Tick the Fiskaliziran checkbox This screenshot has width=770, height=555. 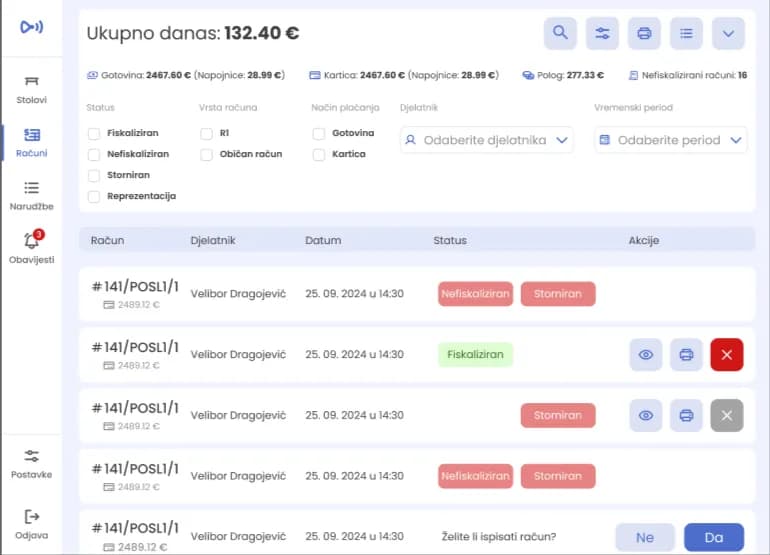94,133
